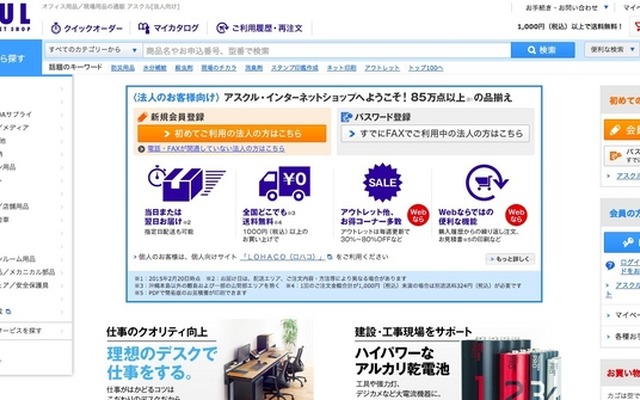The image size is (640, 400).
Task: Click the order history reorder icon
Action: (222, 28)
